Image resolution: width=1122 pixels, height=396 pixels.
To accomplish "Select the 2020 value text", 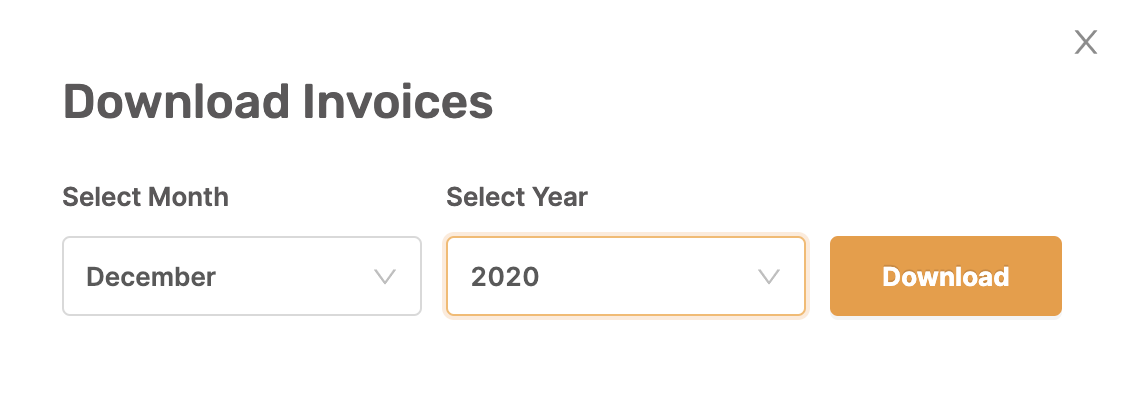I will [x=504, y=277].
